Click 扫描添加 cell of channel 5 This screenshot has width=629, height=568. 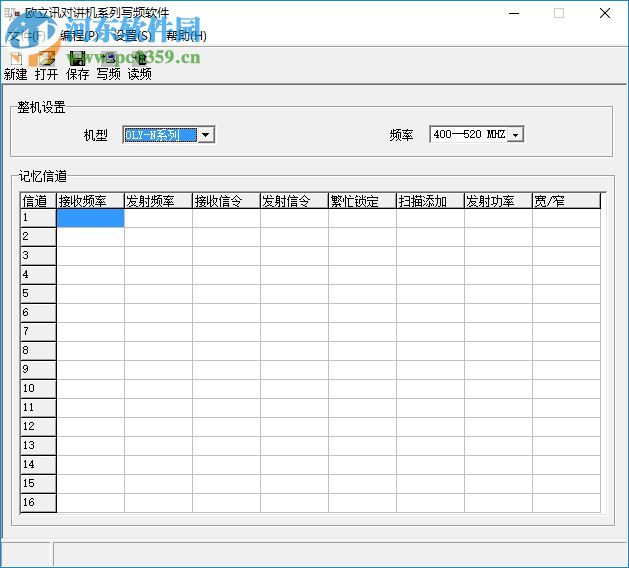pyautogui.click(x=430, y=294)
